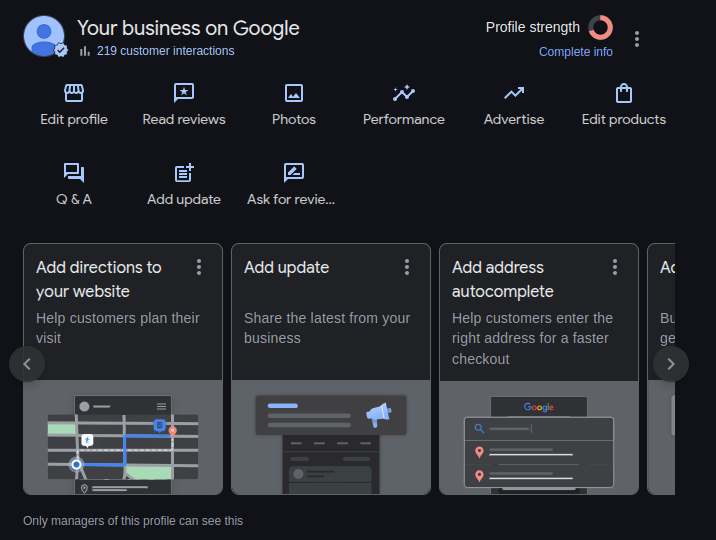This screenshot has width=716, height=540.
Task: Click the Advertise trend arrow icon
Action: click(x=514, y=94)
